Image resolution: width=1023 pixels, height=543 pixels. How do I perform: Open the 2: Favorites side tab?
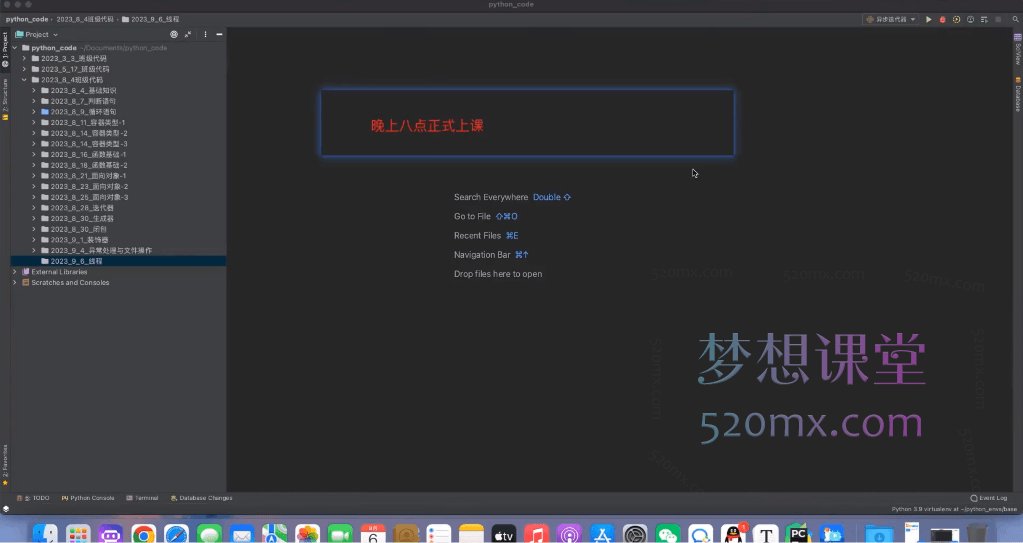(5, 465)
